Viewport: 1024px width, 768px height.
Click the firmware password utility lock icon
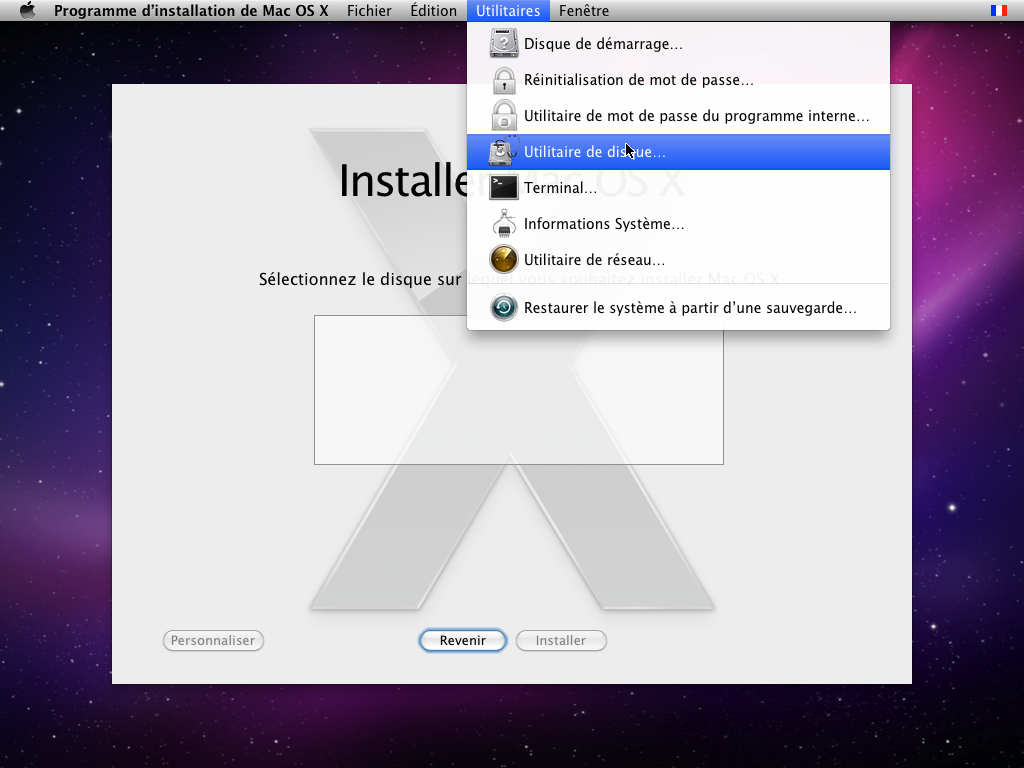[x=504, y=116]
